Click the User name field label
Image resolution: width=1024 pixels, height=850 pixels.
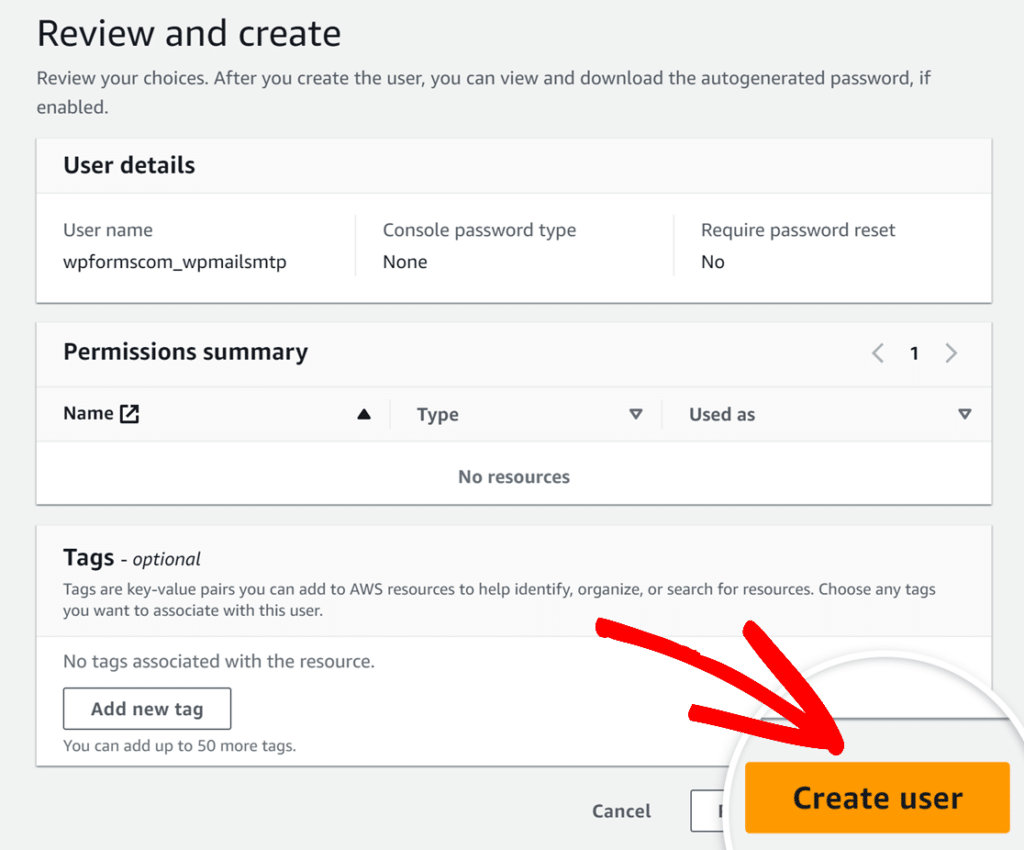point(108,230)
